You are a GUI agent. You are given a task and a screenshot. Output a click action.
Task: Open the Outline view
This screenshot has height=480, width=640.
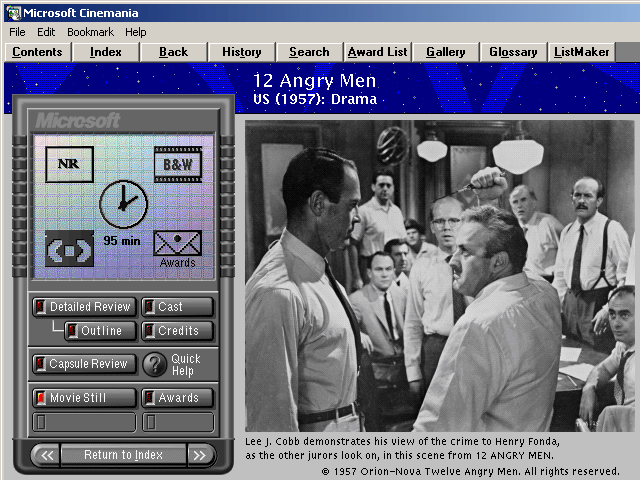[100, 331]
